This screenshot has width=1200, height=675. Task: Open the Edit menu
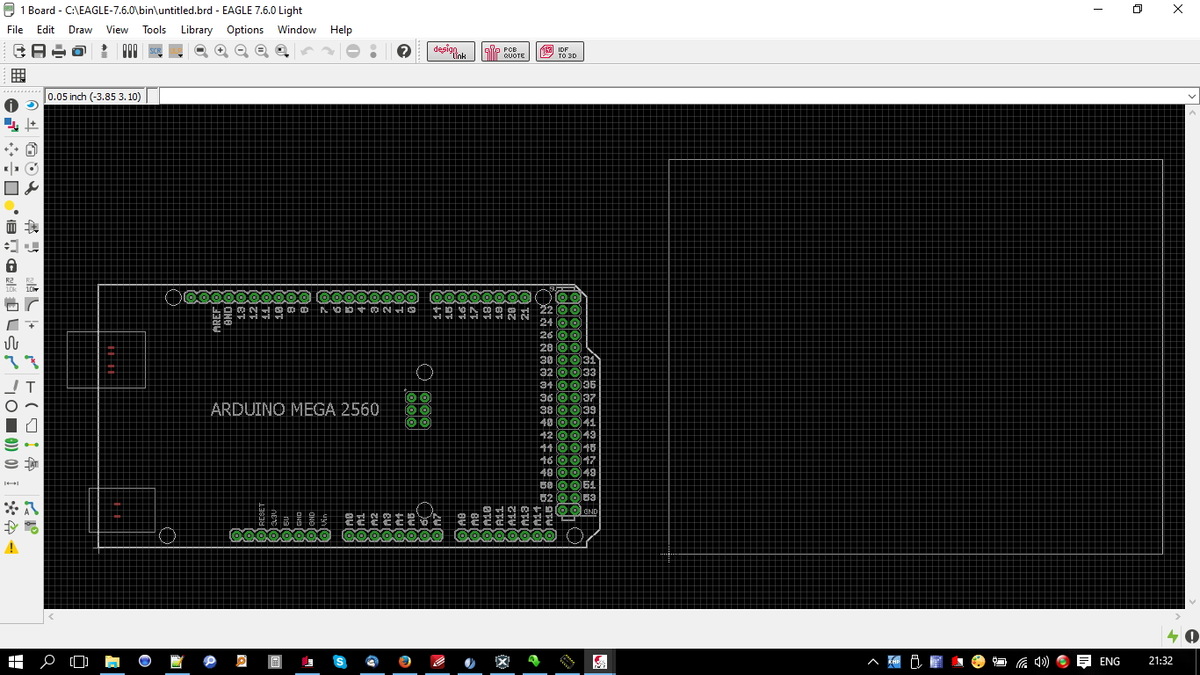pyautogui.click(x=46, y=30)
